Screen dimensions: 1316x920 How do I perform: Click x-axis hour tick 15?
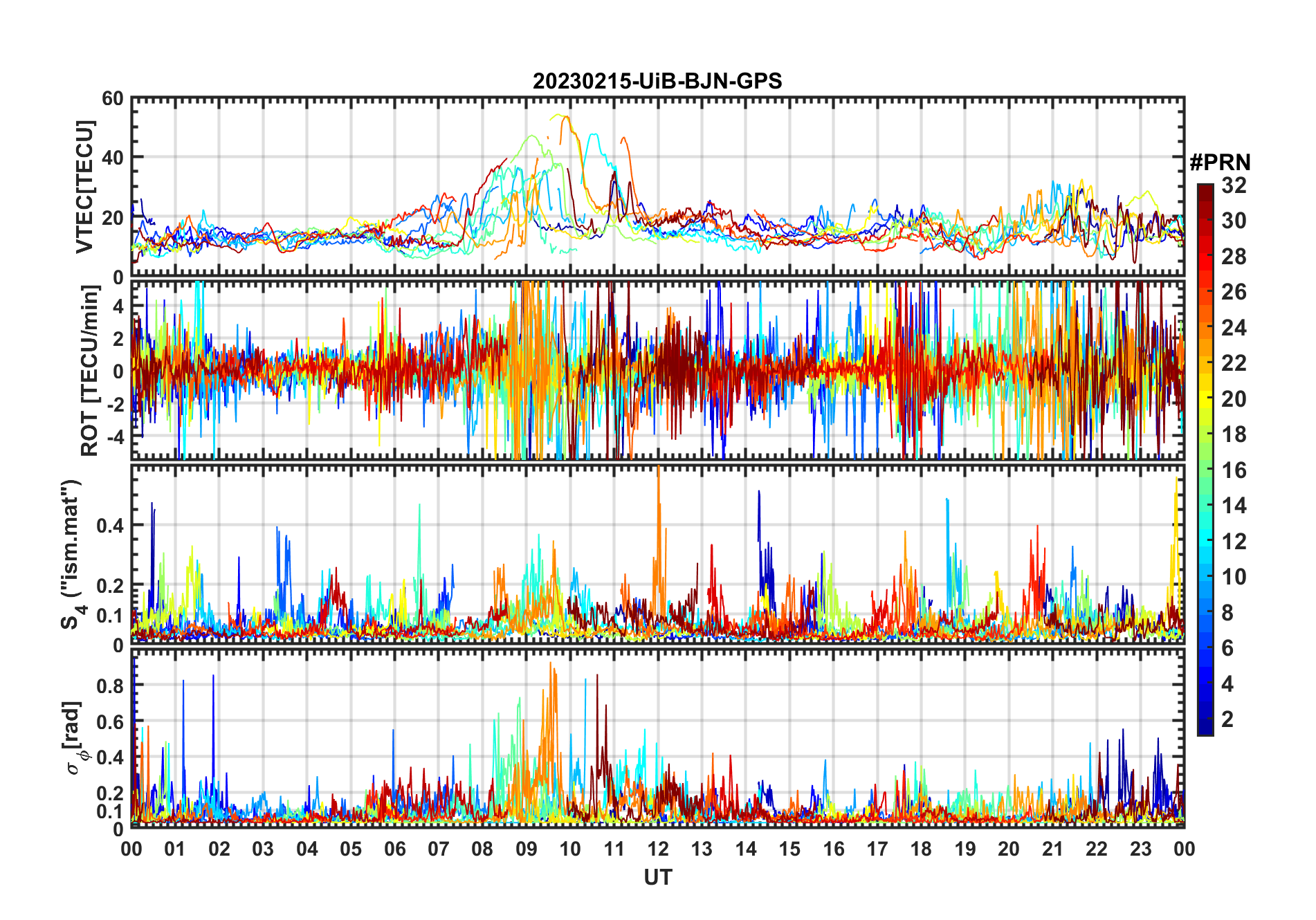pyautogui.click(x=789, y=849)
